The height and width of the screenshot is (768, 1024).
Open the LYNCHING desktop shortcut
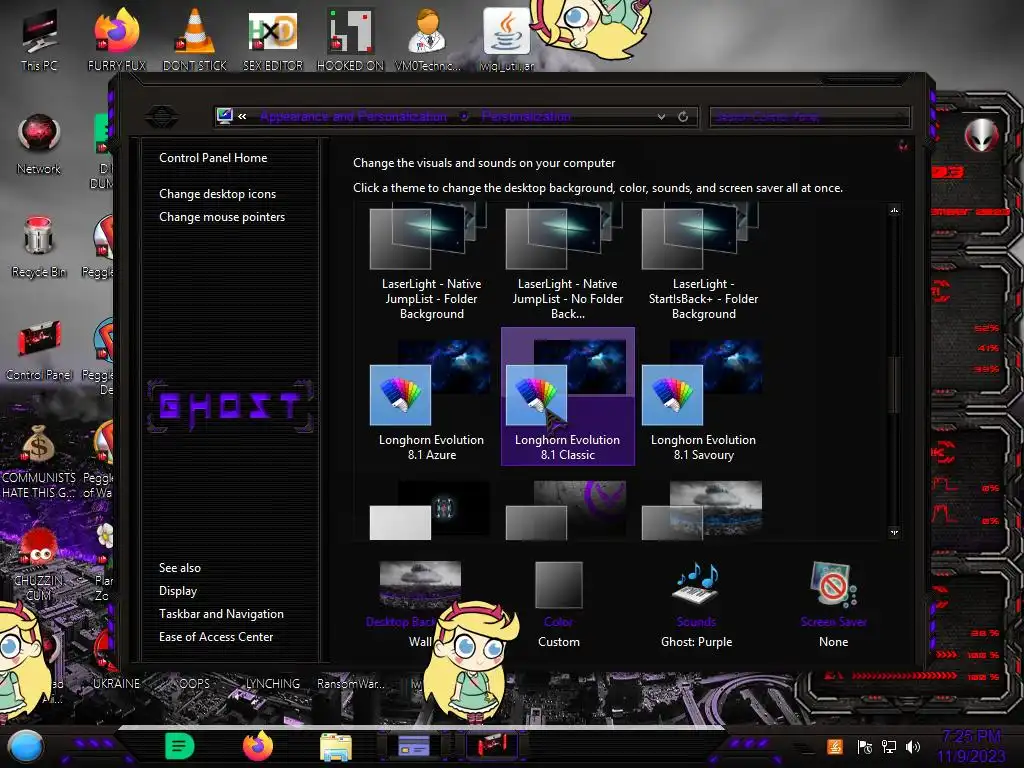272,683
